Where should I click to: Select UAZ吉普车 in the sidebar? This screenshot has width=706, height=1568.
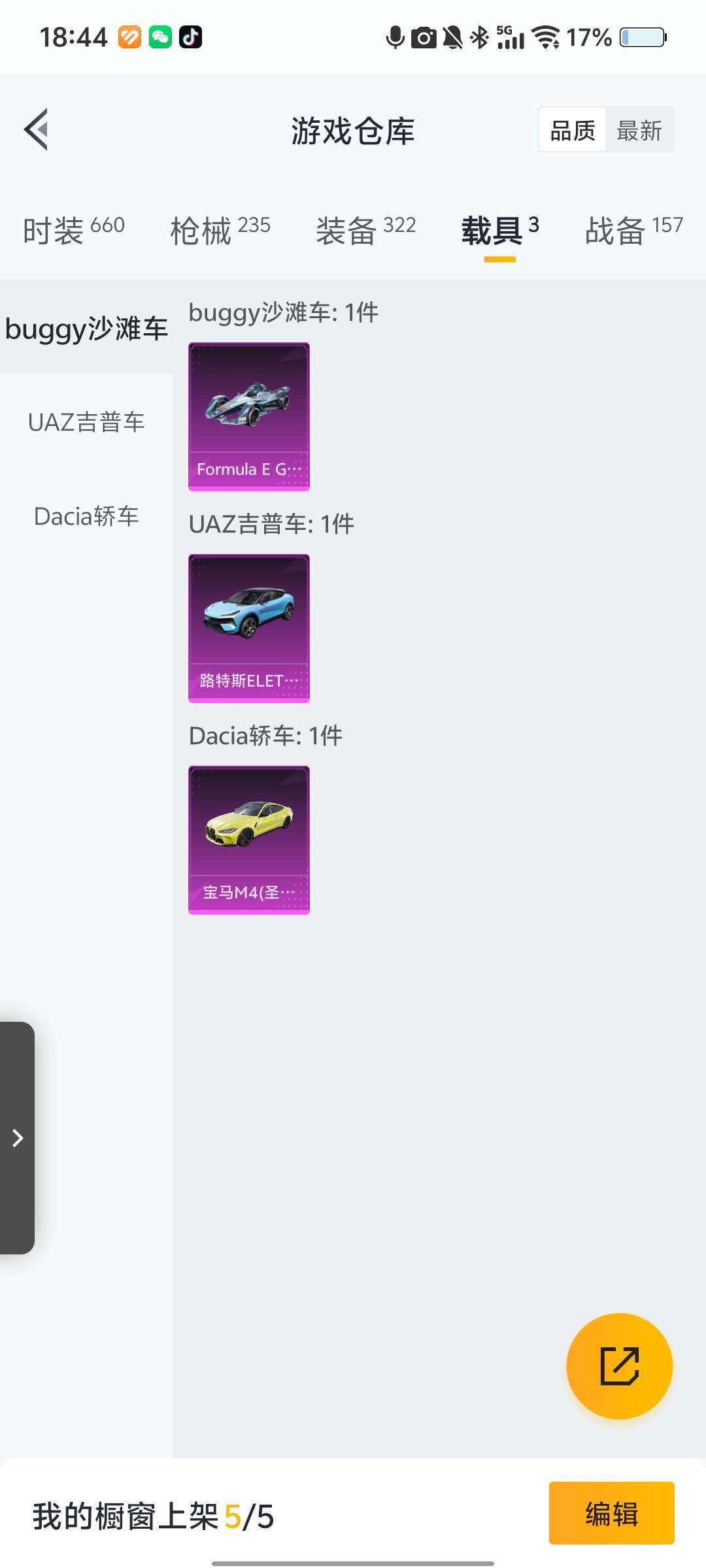point(86,421)
